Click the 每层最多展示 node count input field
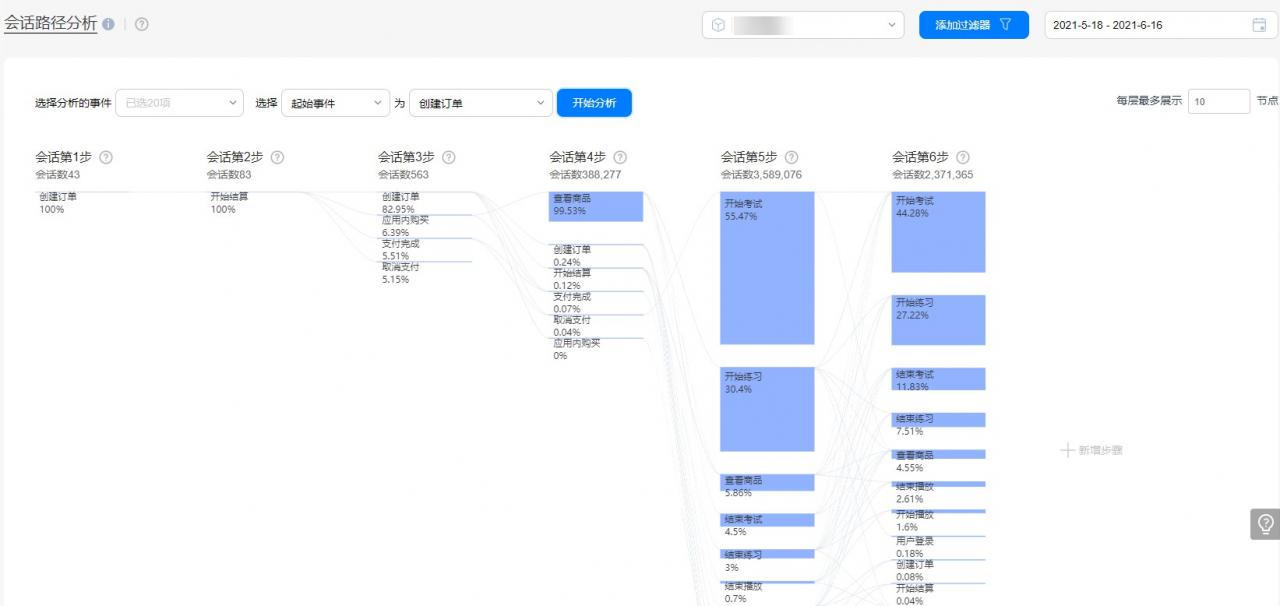1280x606 pixels. [1217, 100]
